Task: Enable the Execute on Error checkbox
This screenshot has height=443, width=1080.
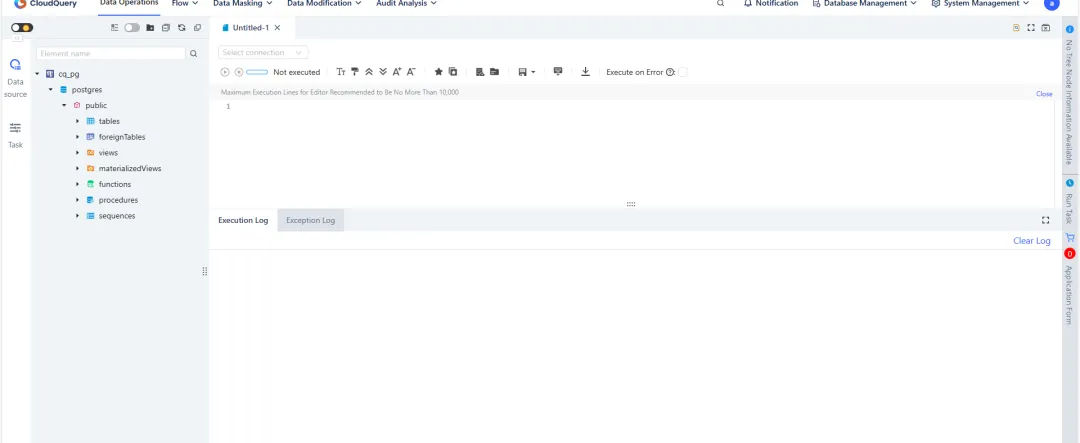Action: click(683, 72)
